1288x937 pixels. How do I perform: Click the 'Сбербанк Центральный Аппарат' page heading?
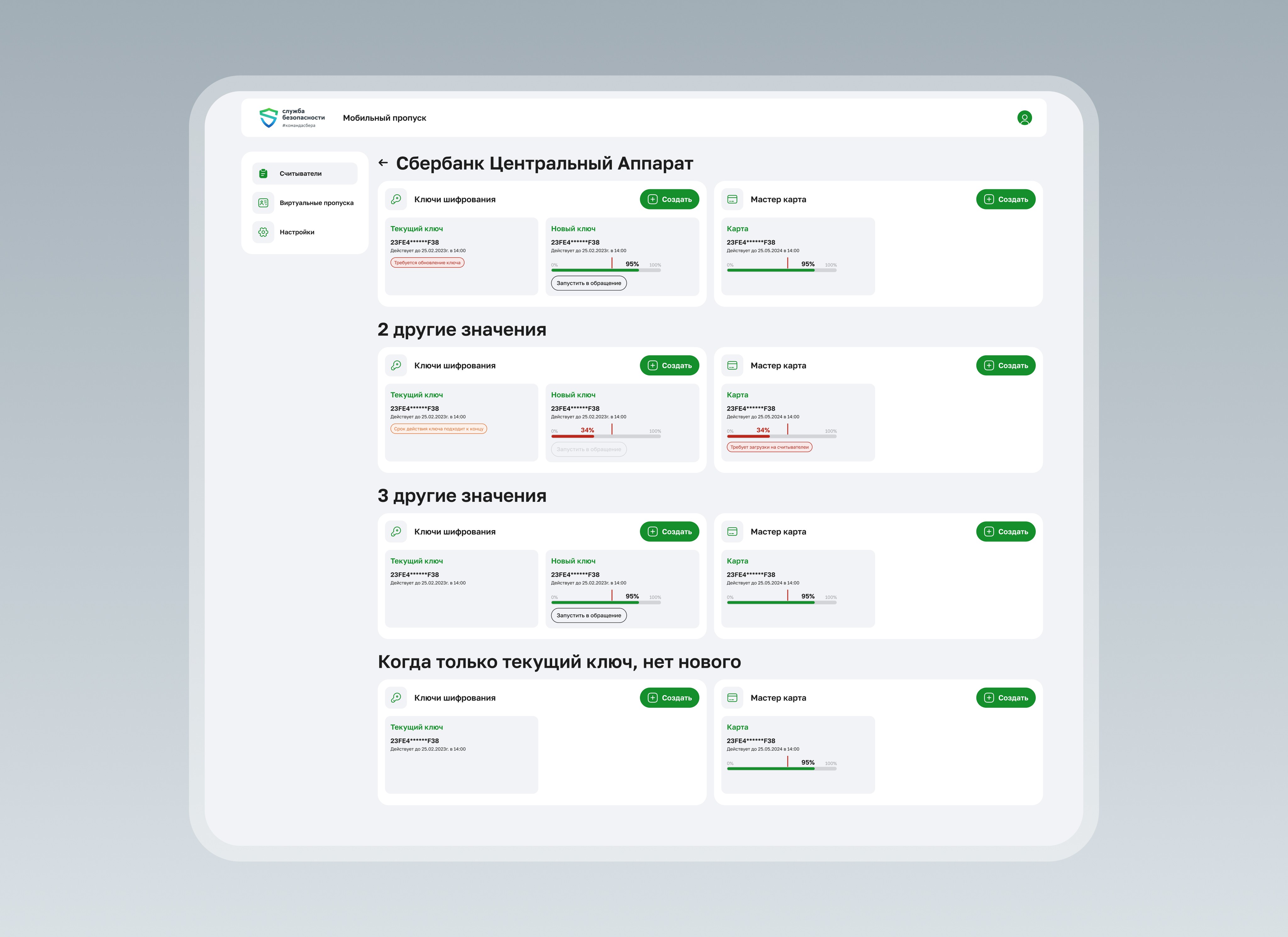pyautogui.click(x=545, y=164)
